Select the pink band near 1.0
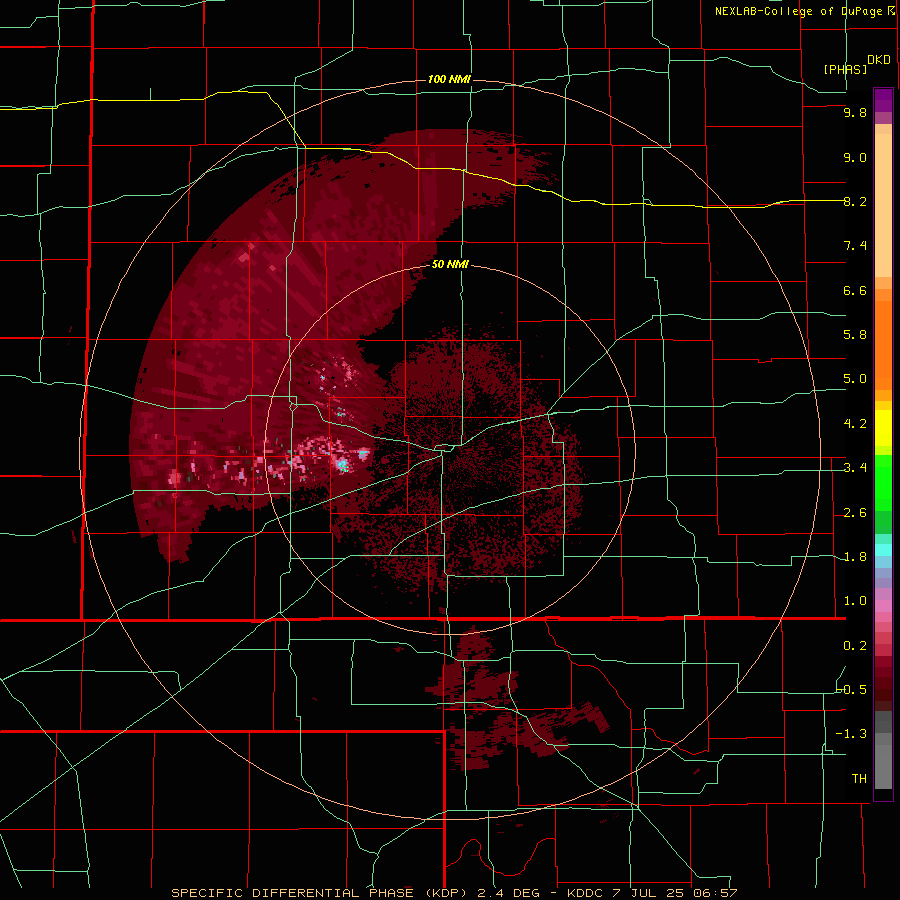 coord(883,606)
